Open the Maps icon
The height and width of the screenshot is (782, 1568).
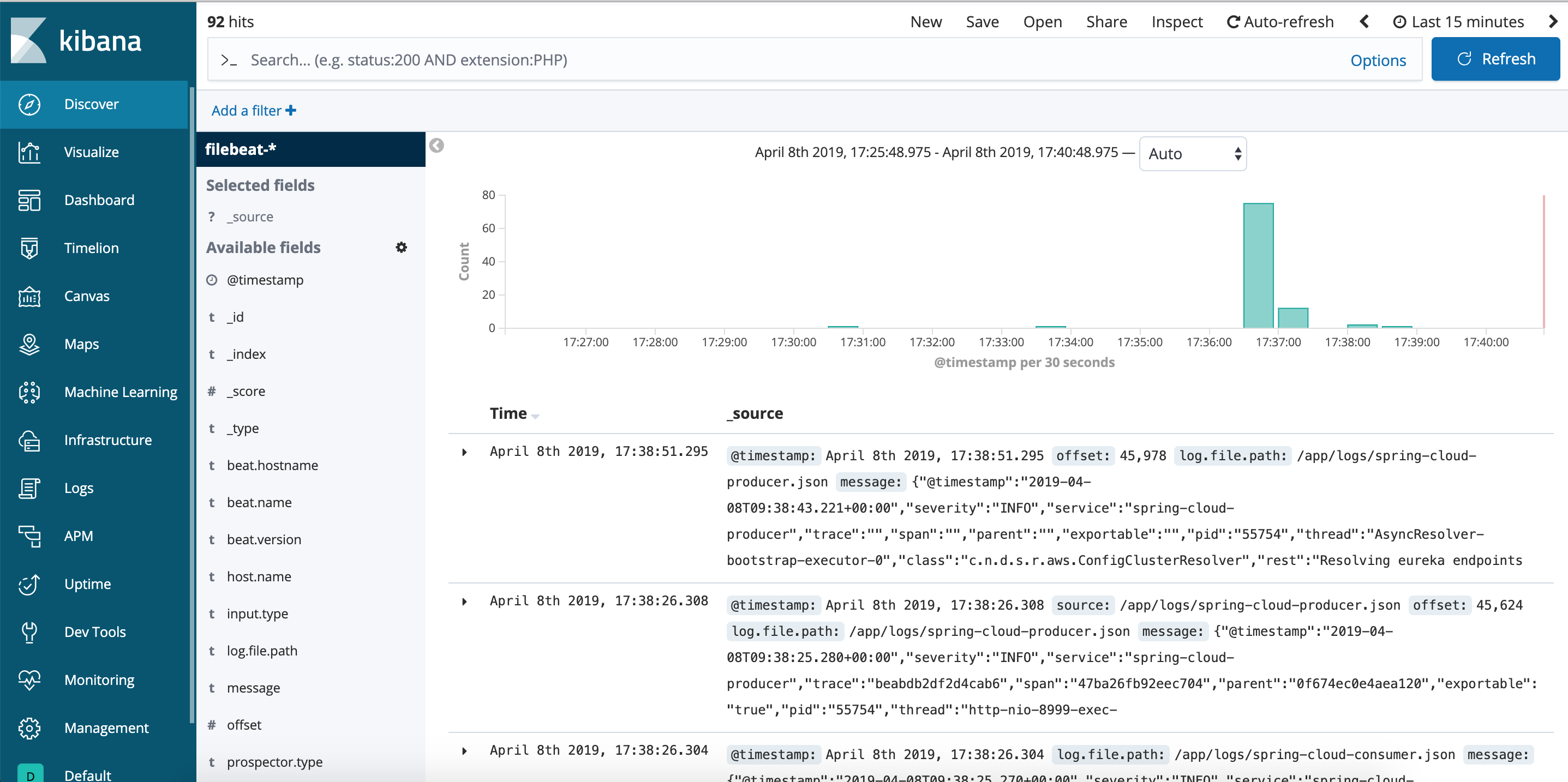(29, 345)
